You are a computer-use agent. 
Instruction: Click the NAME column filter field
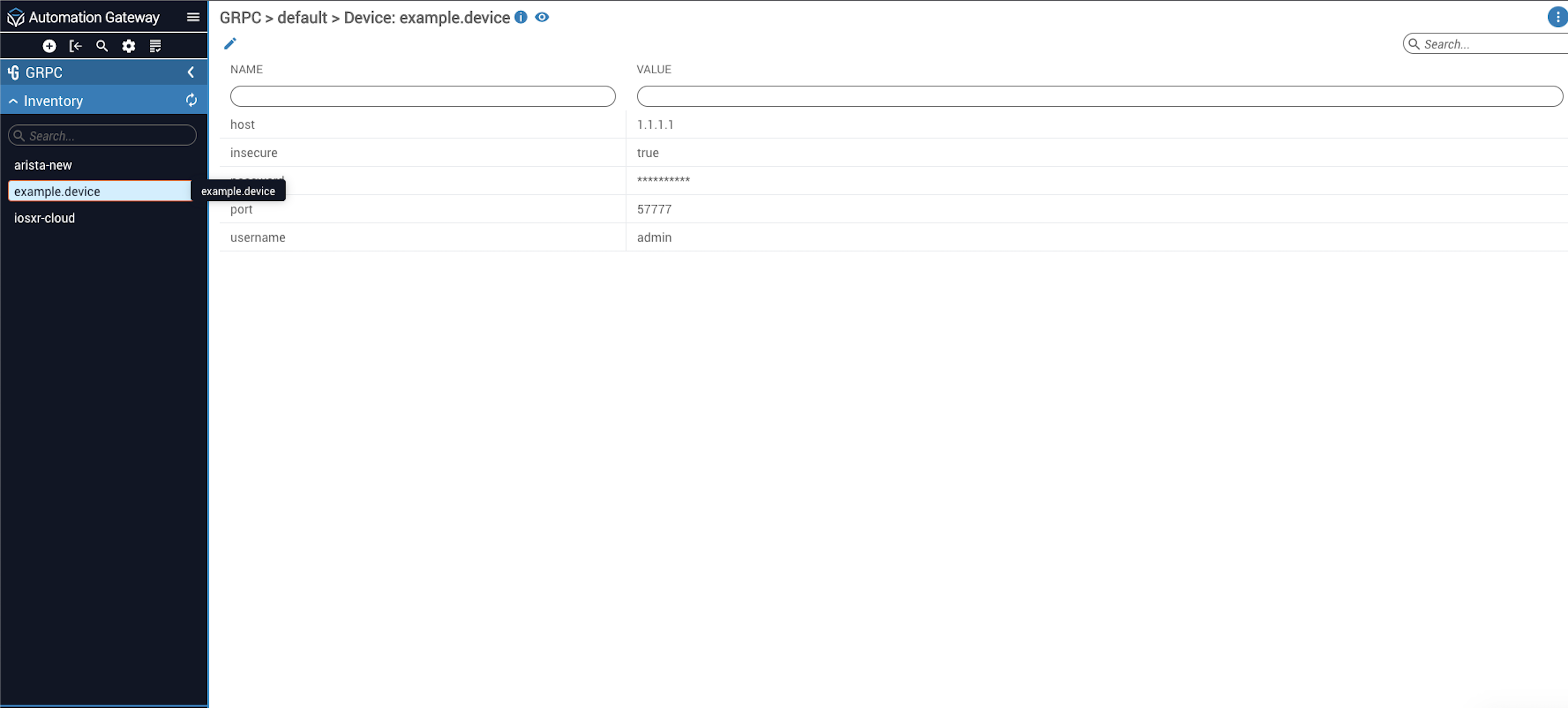[x=422, y=96]
